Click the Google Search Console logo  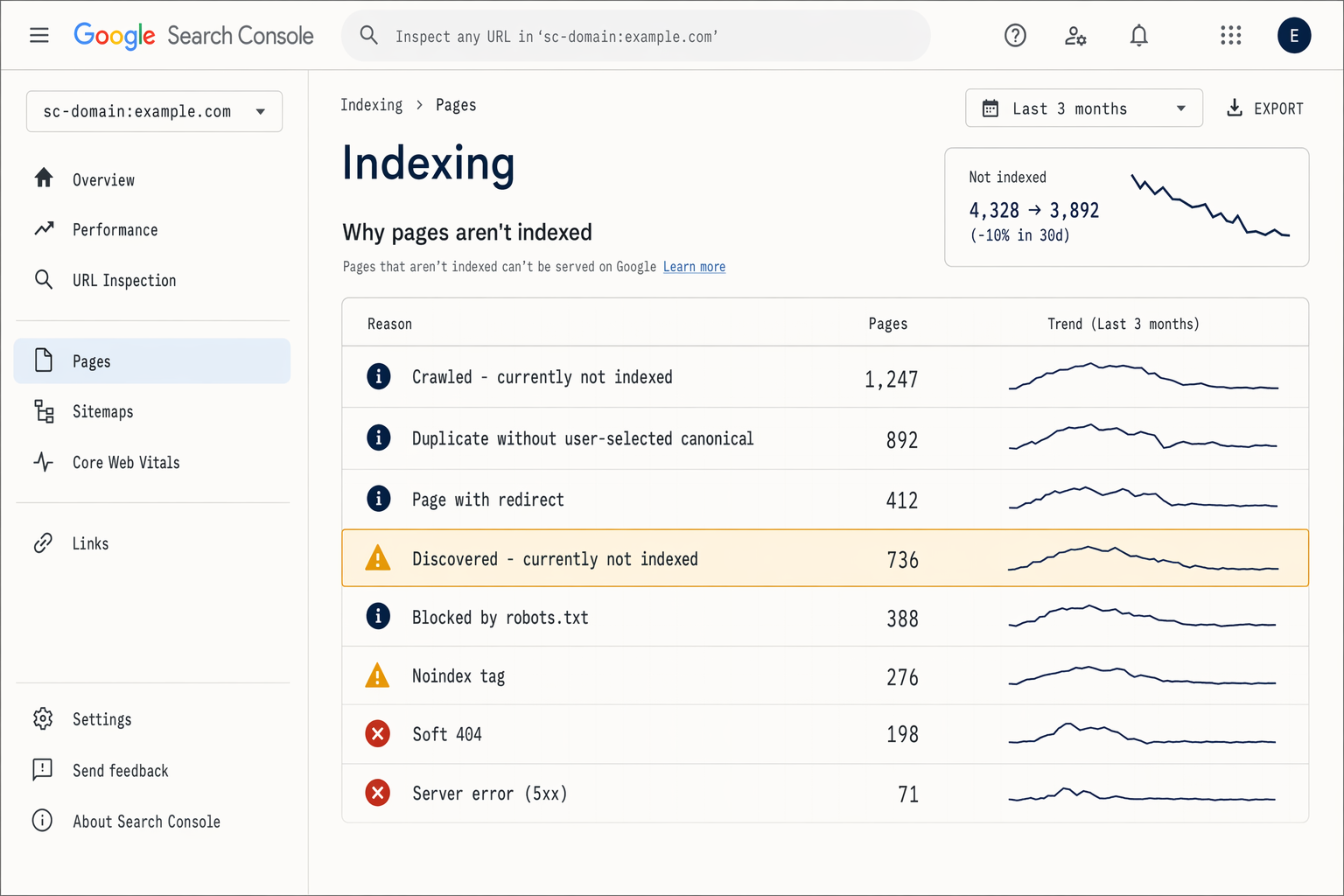pyautogui.click(x=193, y=36)
